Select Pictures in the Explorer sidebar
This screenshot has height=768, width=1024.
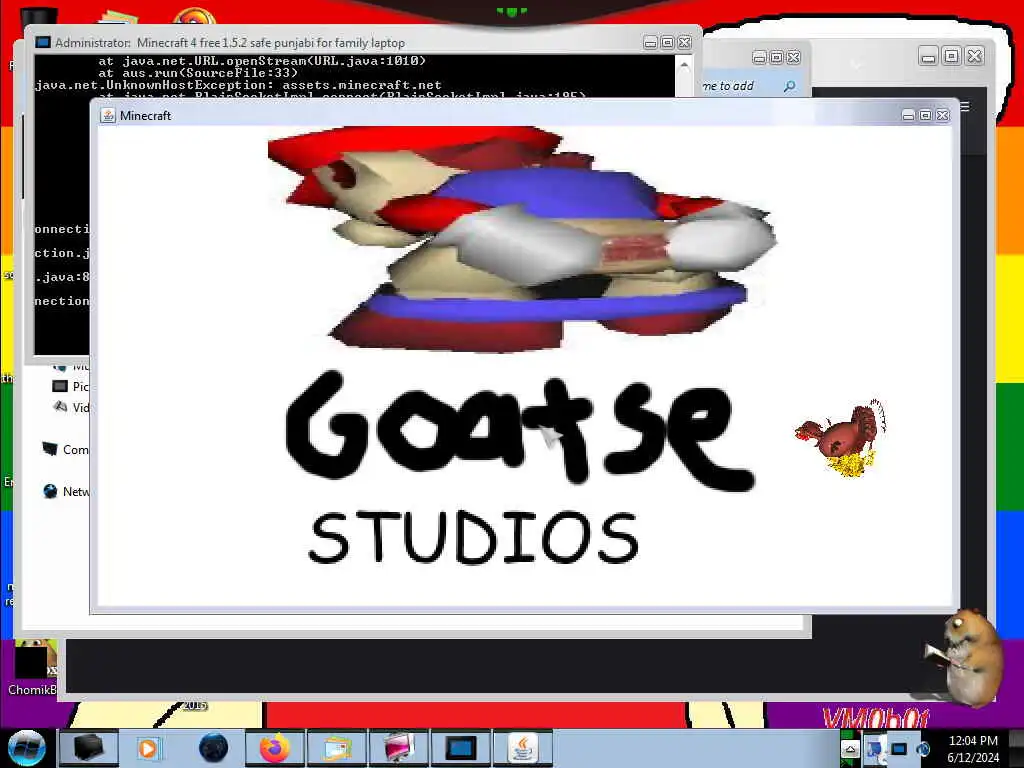(x=71, y=387)
